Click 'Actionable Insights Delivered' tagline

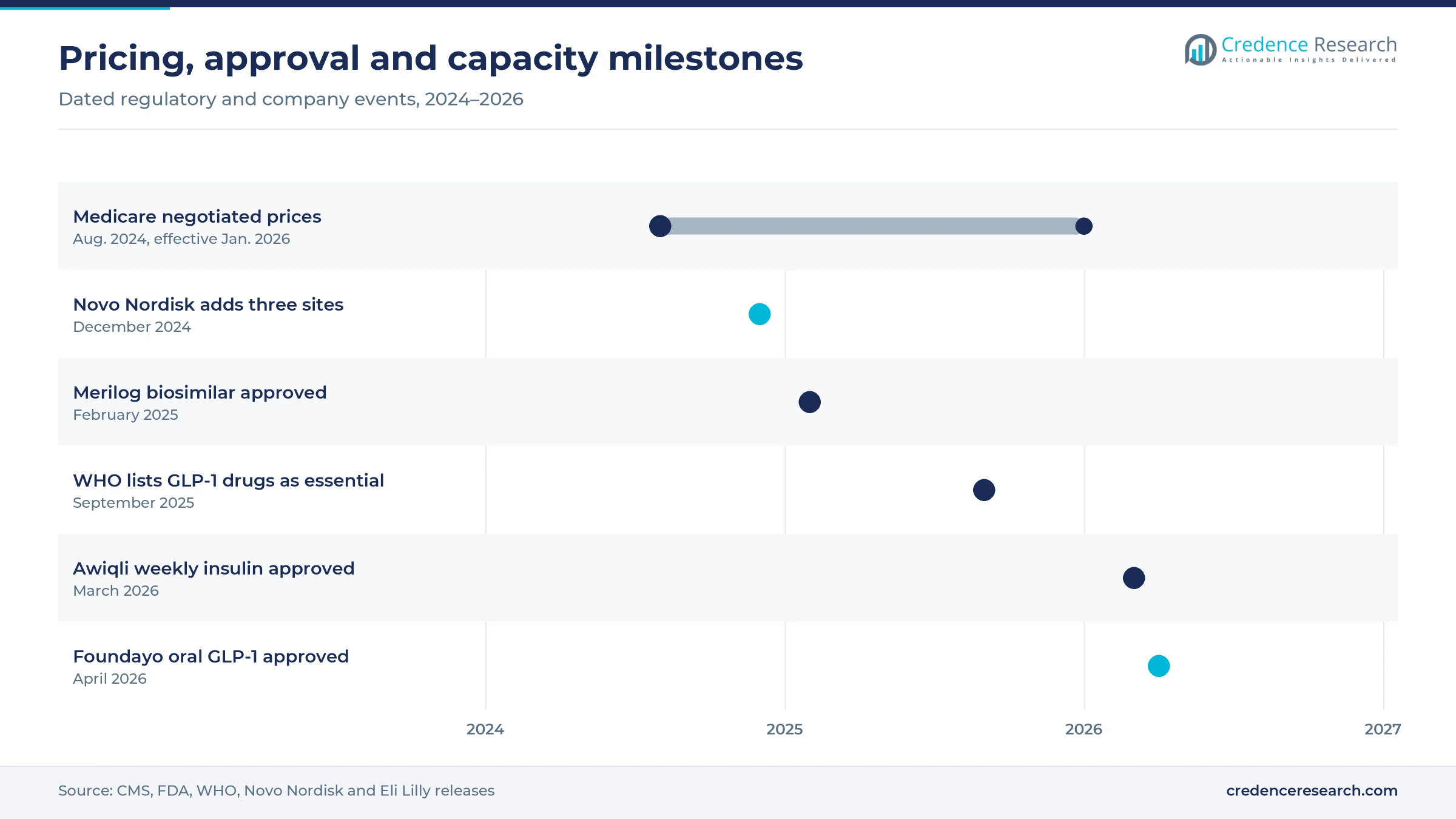pyautogui.click(x=1309, y=59)
